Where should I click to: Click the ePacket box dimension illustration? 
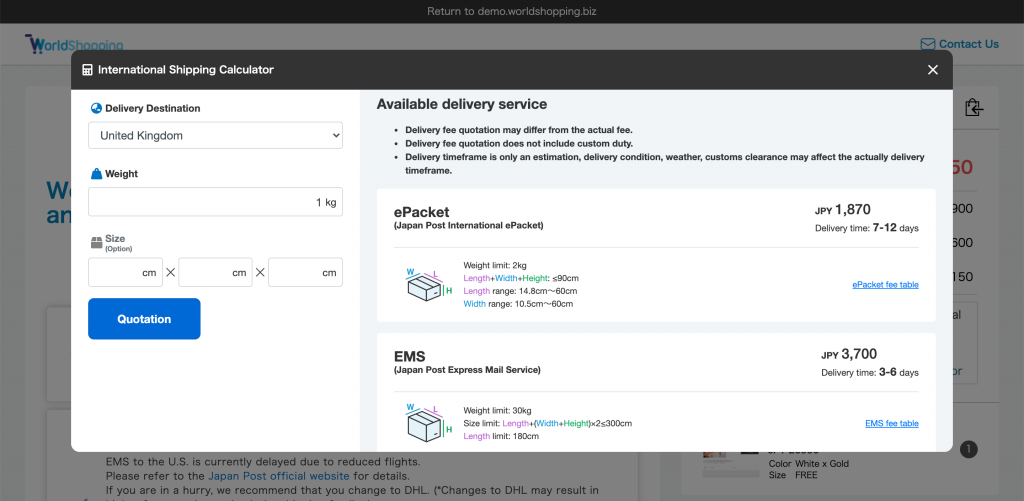pyautogui.click(x=429, y=285)
